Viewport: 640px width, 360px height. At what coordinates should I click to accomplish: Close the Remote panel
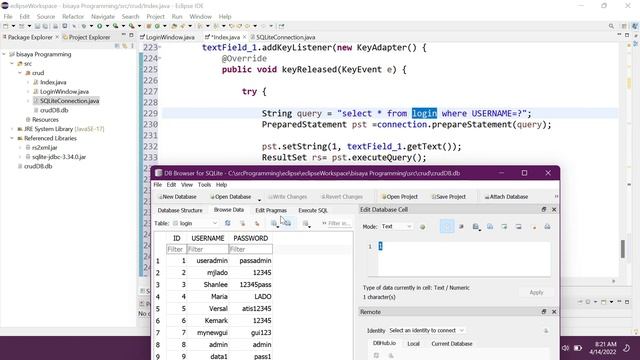(554, 312)
